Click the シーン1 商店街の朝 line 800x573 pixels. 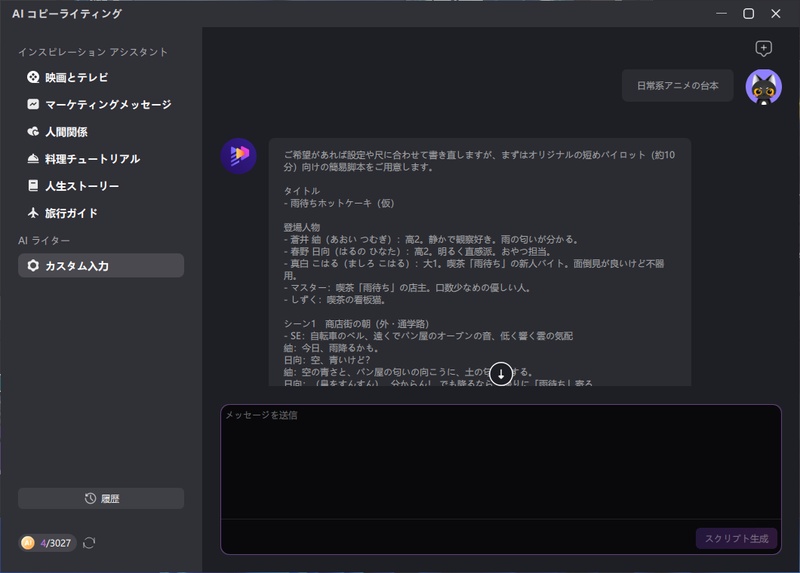356,324
